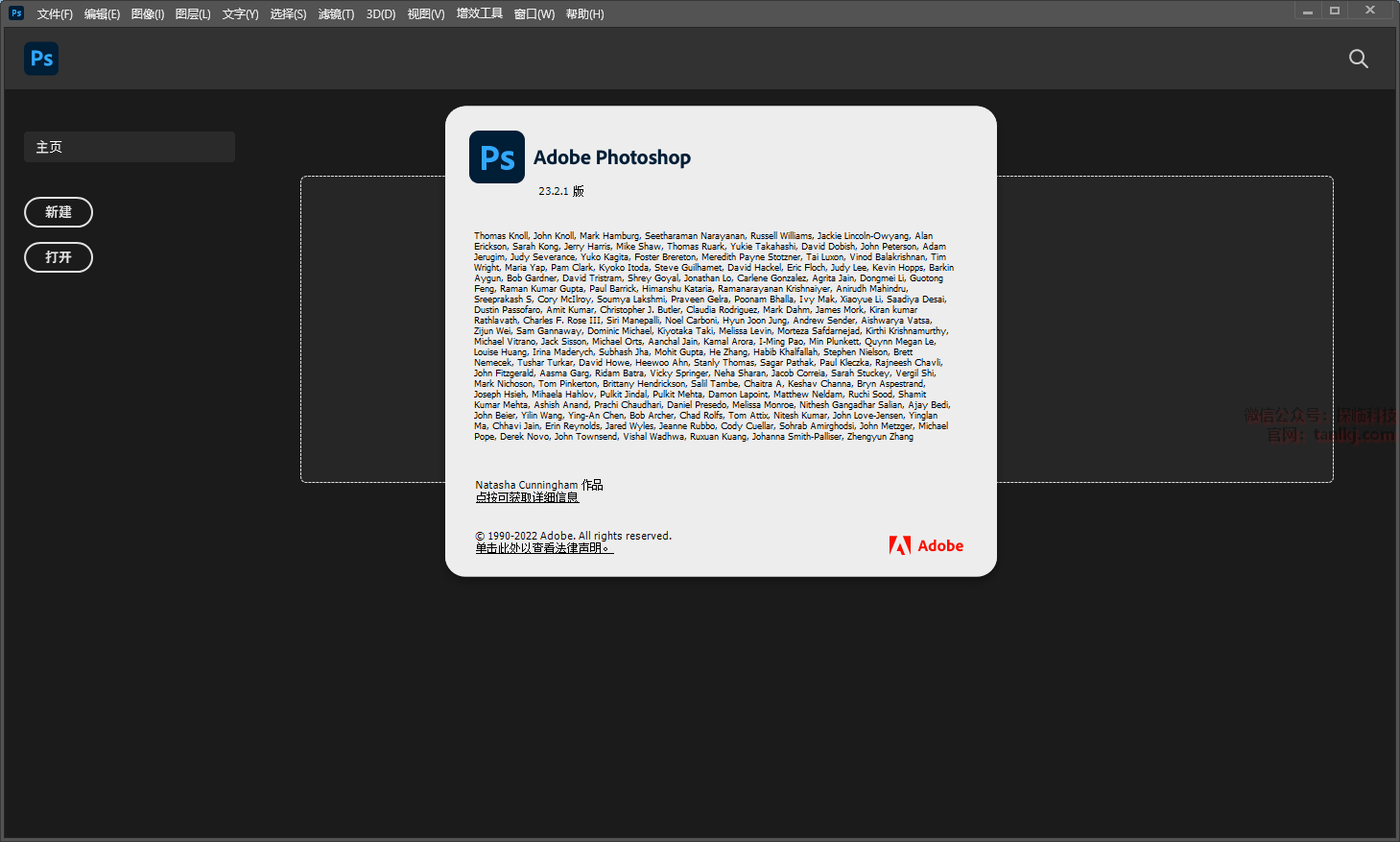Open the search magnifier icon
1400x842 pixels.
(x=1358, y=59)
